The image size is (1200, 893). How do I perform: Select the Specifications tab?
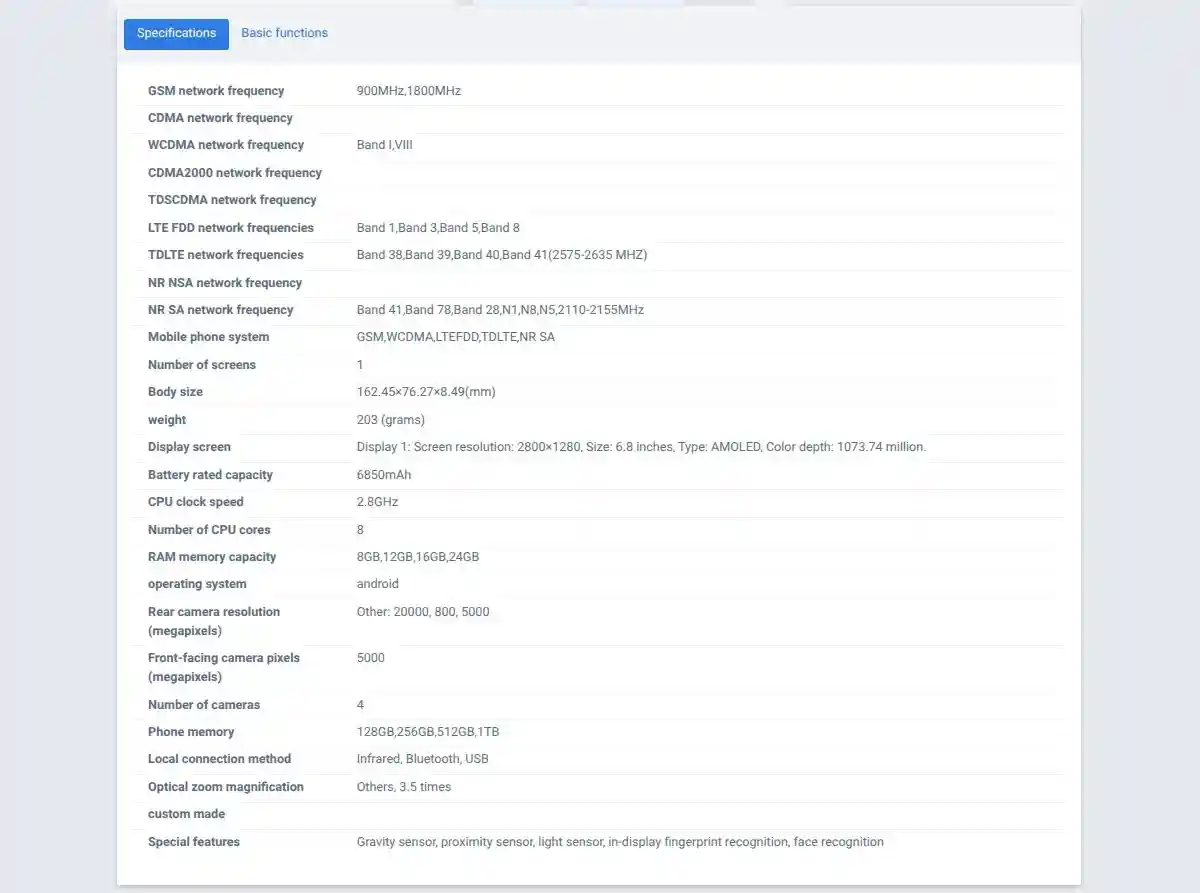coord(176,33)
